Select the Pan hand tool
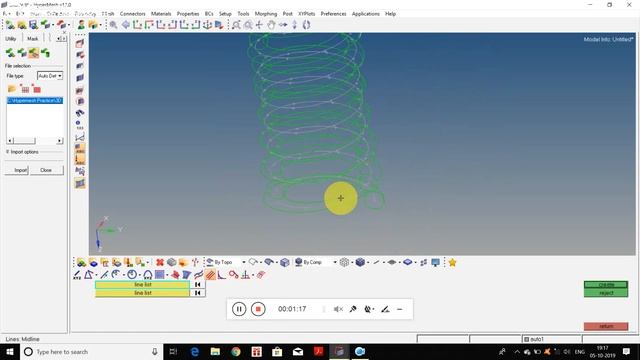Screen dimensions: 640x360 pos(271,25)
